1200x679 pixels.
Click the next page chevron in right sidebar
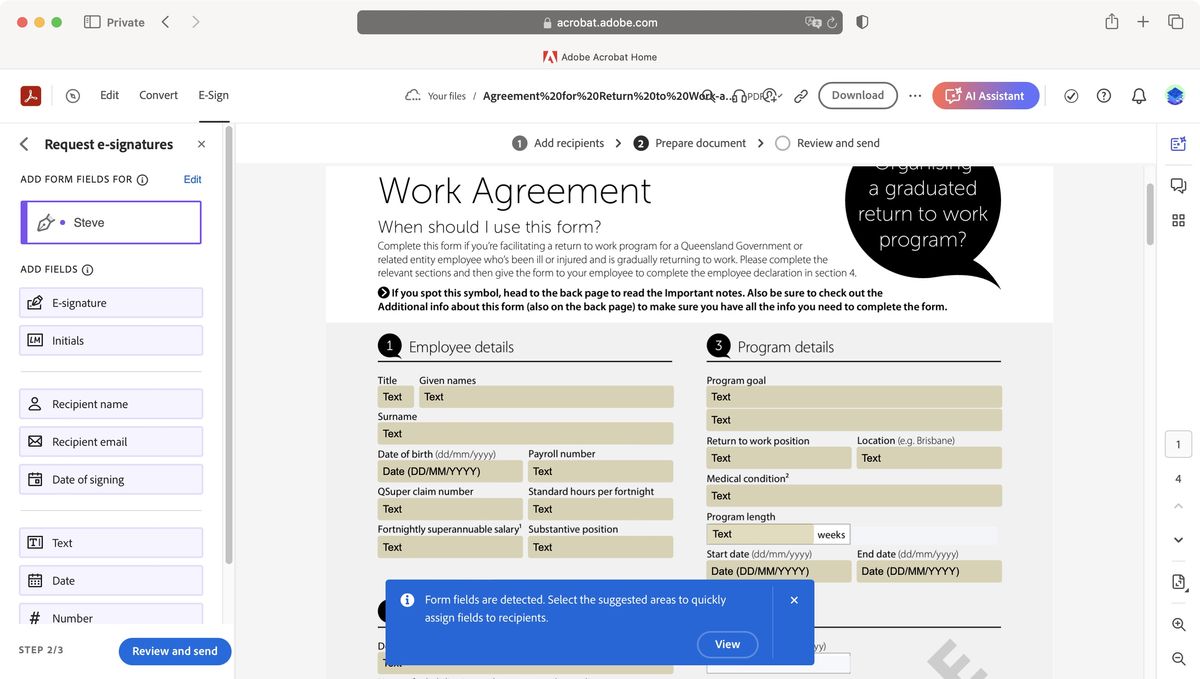click(1177, 540)
